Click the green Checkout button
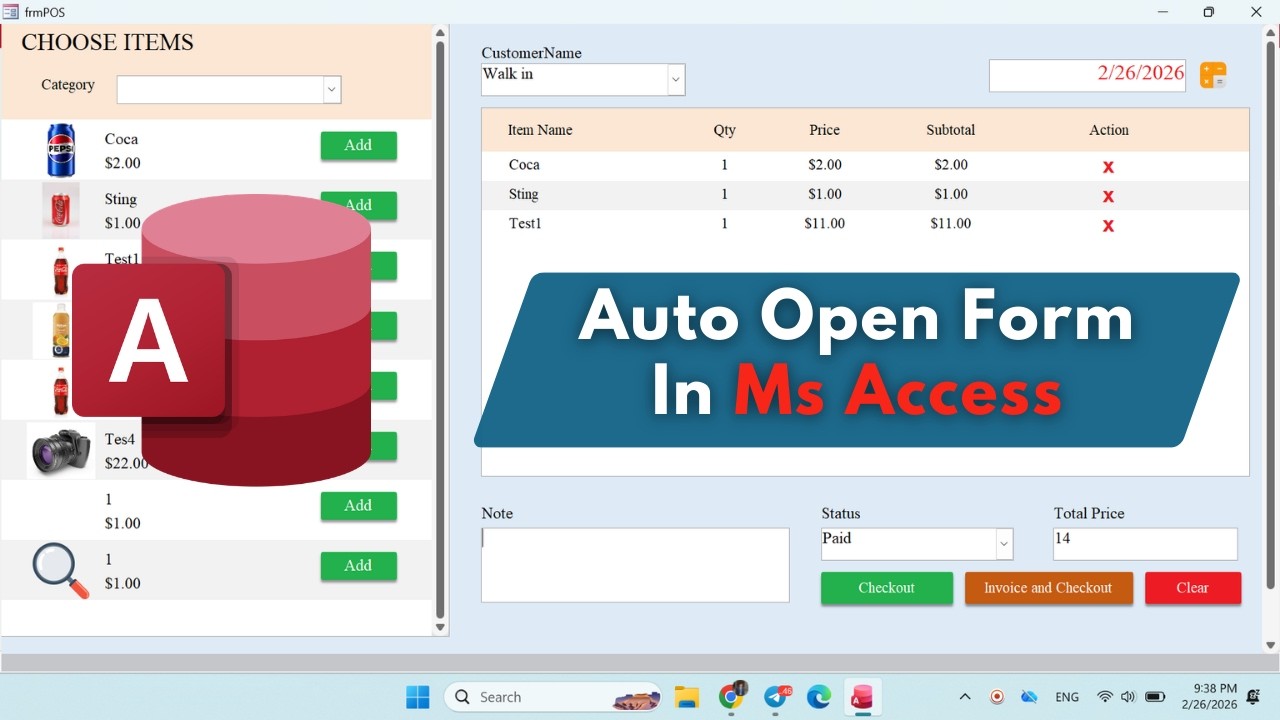The height and width of the screenshot is (720, 1280). tap(887, 588)
